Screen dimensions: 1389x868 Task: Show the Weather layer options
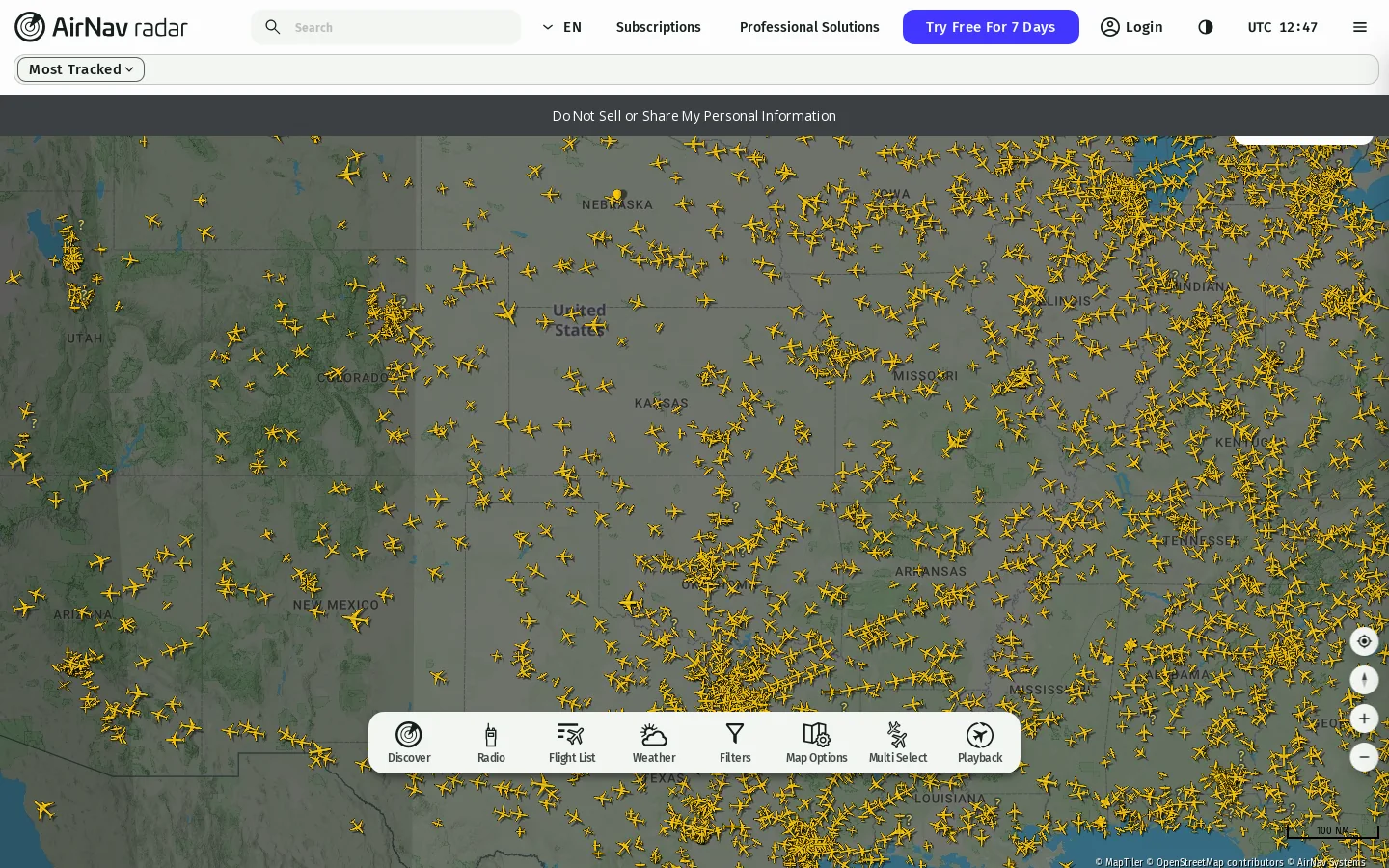[x=654, y=743]
